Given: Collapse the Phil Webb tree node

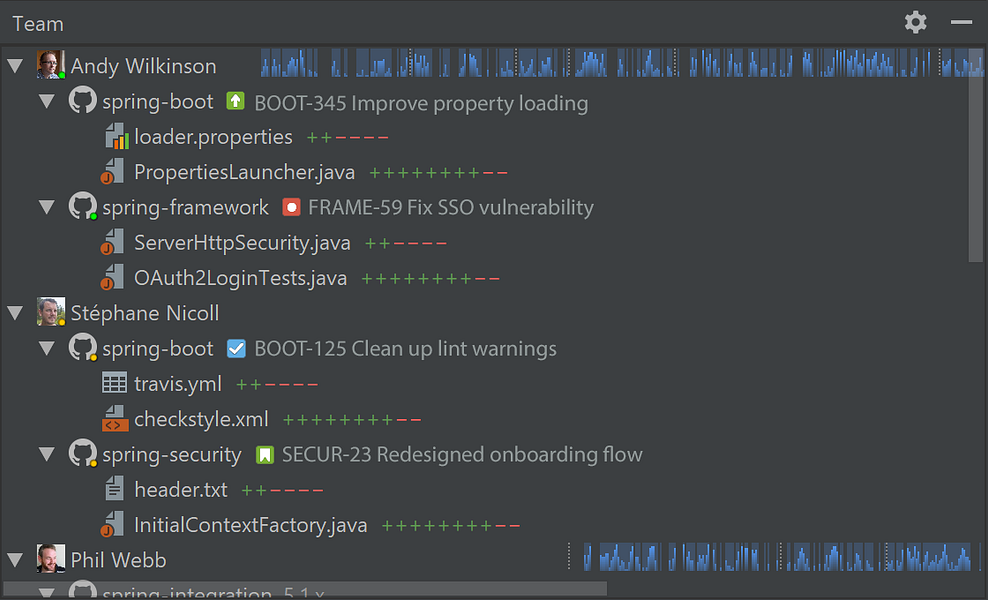Looking at the screenshot, I should pos(15,560).
